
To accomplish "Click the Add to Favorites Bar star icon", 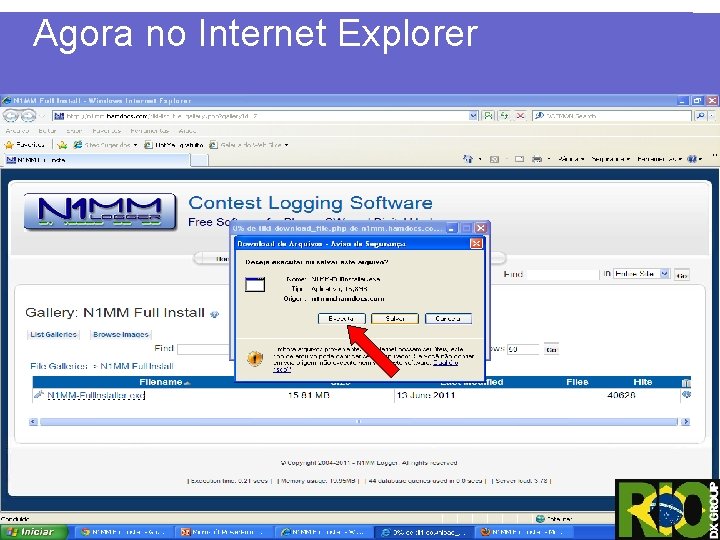I will 62,145.
